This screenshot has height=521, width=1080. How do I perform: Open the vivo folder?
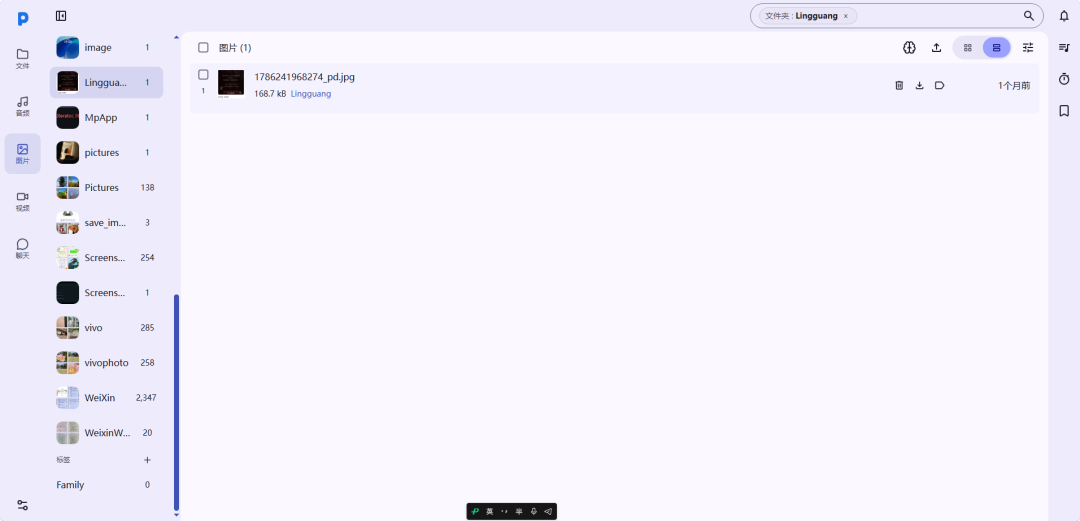pyautogui.click(x=106, y=327)
